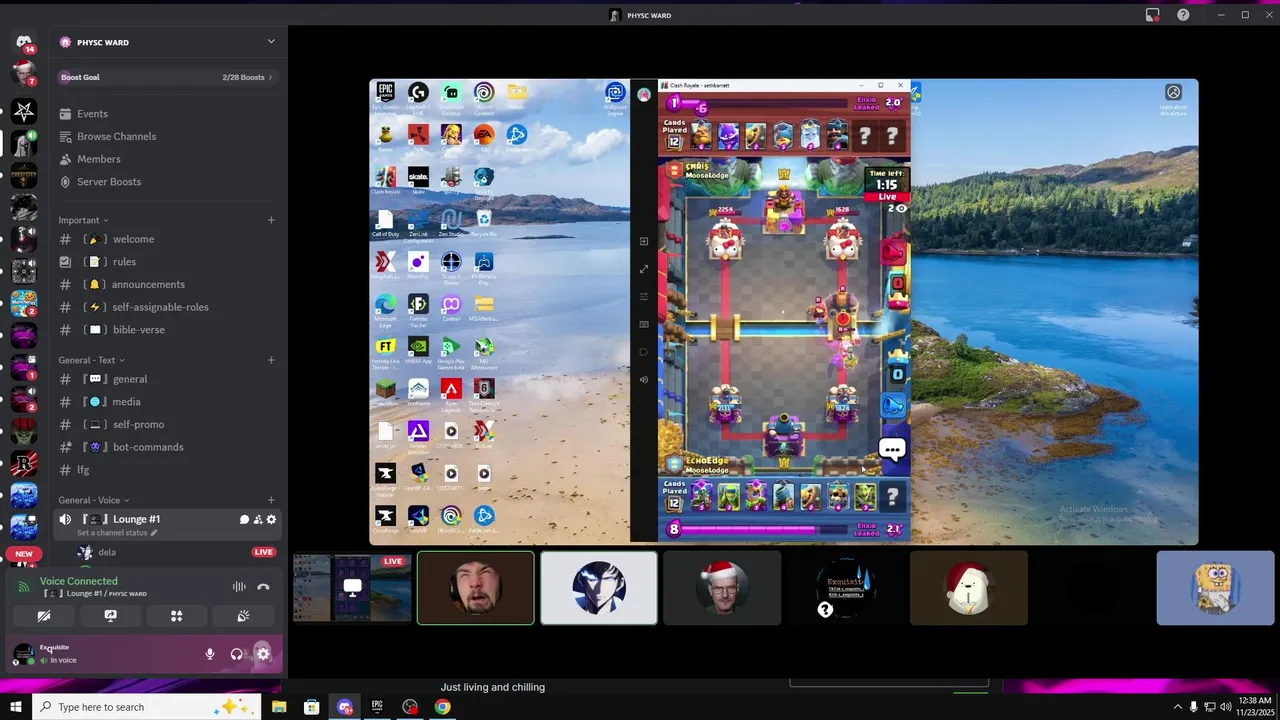1280x720 pixels.
Task: Collapse the Important category
Action: tap(83, 220)
